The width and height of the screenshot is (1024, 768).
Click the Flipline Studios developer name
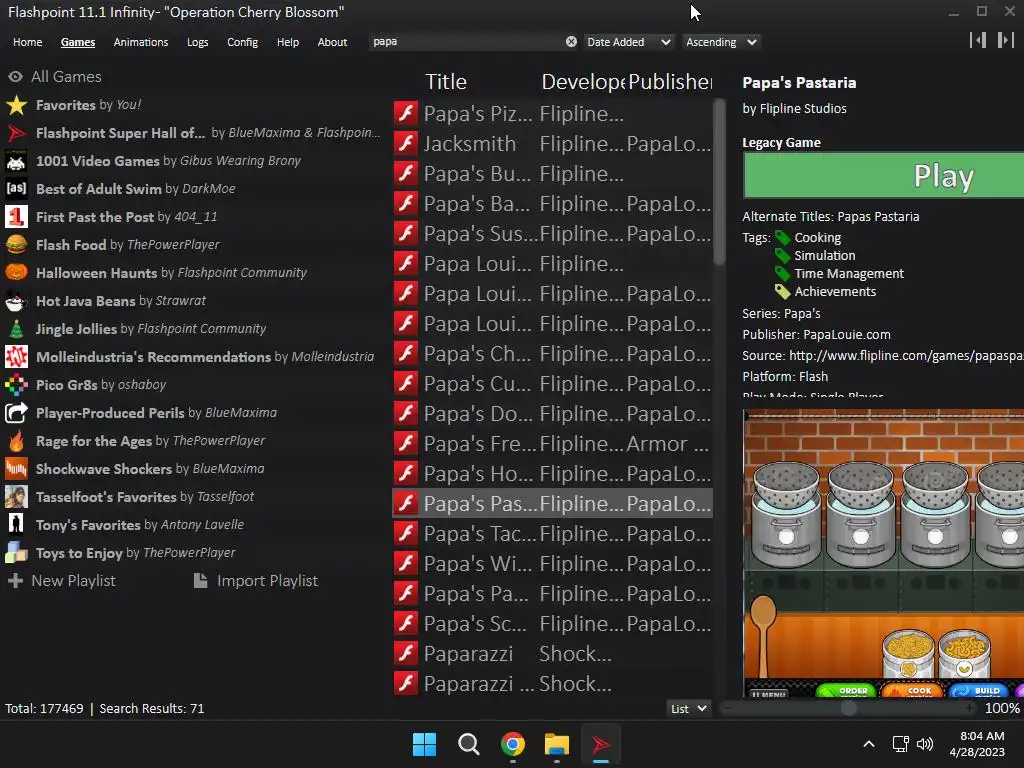pyautogui.click(x=803, y=108)
